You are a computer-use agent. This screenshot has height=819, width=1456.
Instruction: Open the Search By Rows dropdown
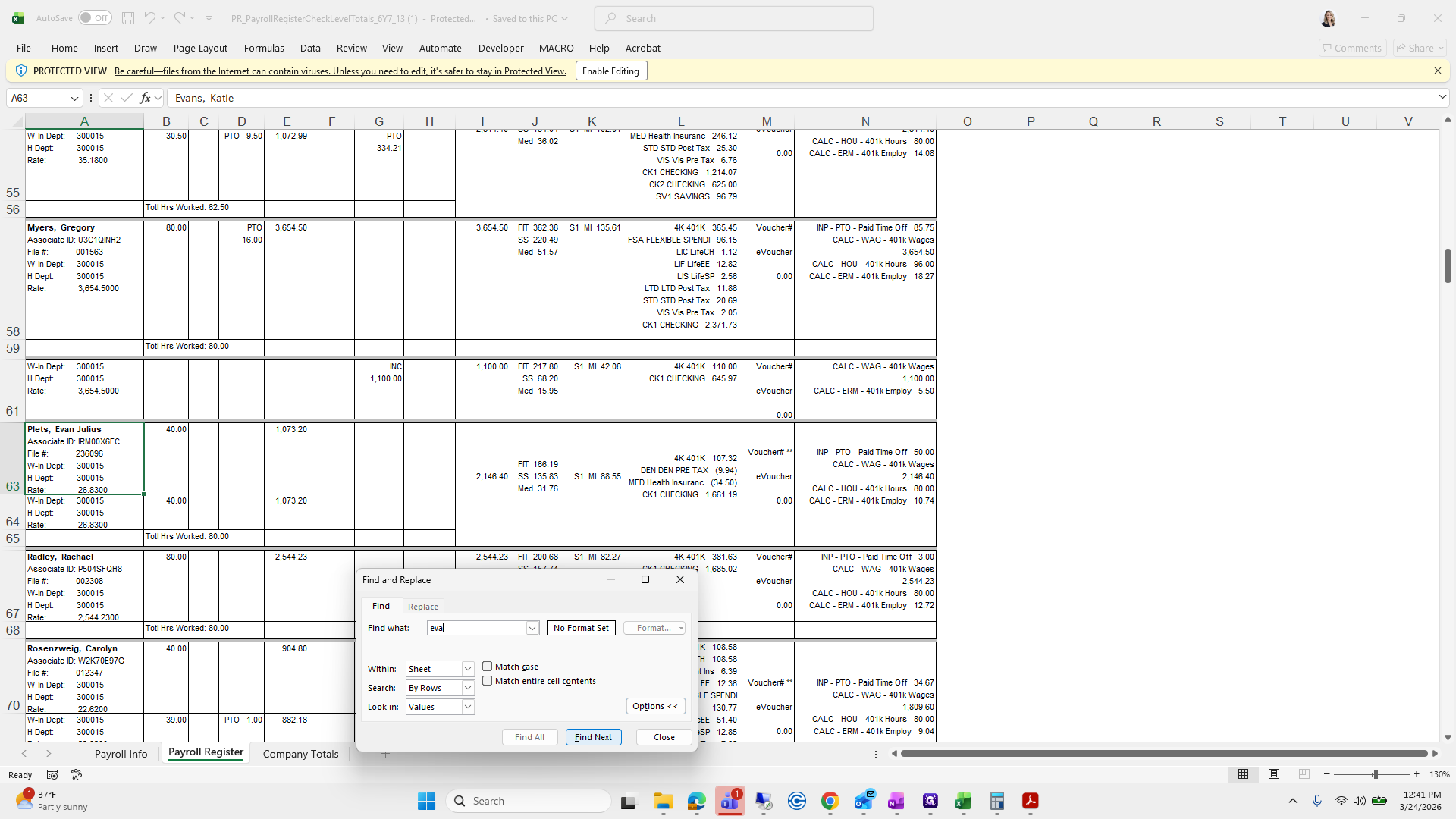click(x=468, y=688)
